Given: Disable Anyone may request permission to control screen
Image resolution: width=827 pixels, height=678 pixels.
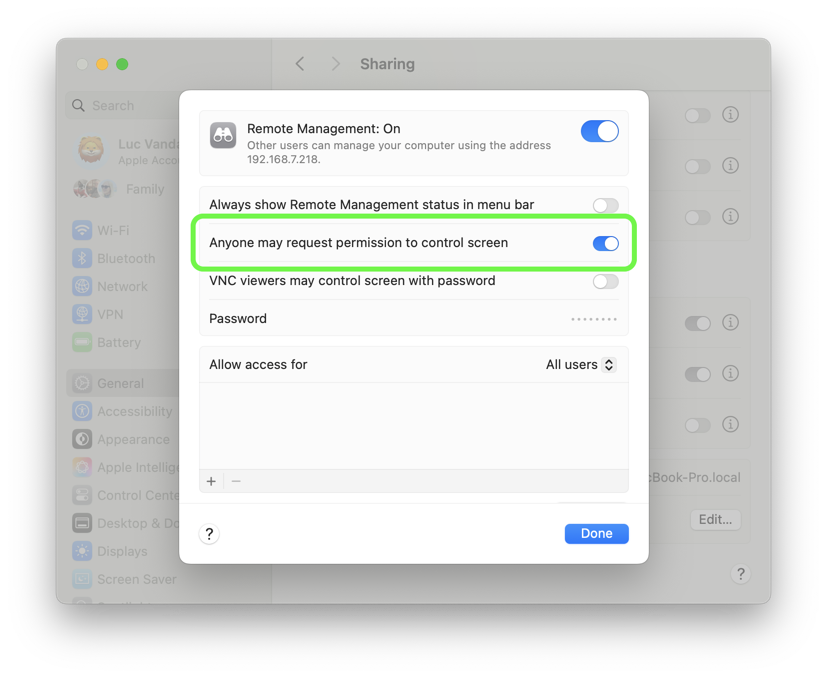Looking at the screenshot, I should [x=605, y=243].
